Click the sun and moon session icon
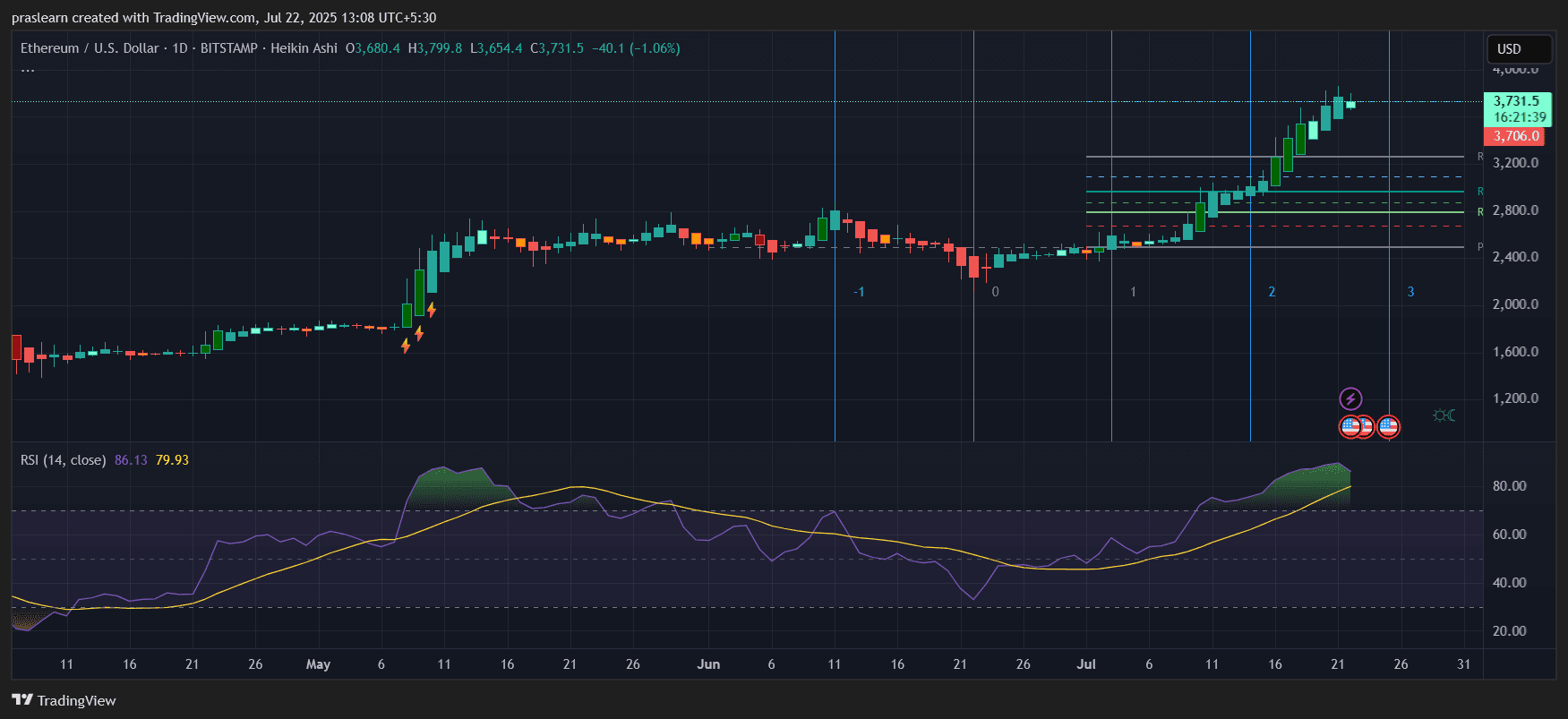1568x719 pixels. pyautogui.click(x=1444, y=415)
